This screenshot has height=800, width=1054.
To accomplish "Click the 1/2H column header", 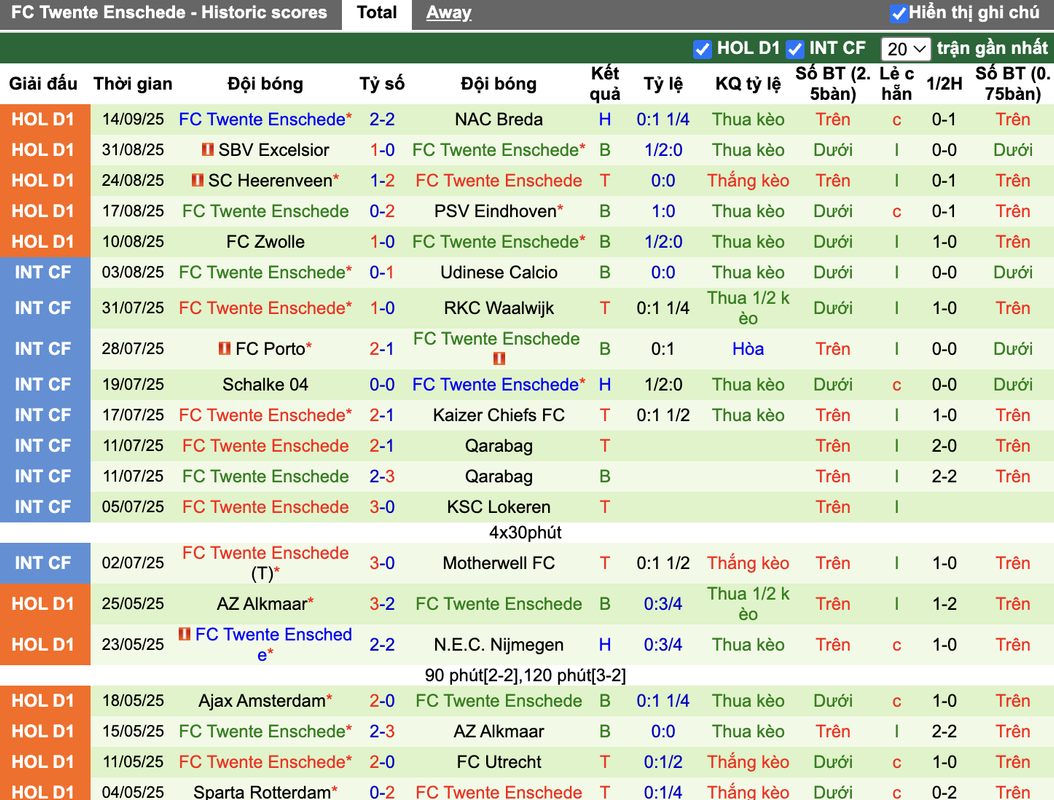I will point(944,84).
